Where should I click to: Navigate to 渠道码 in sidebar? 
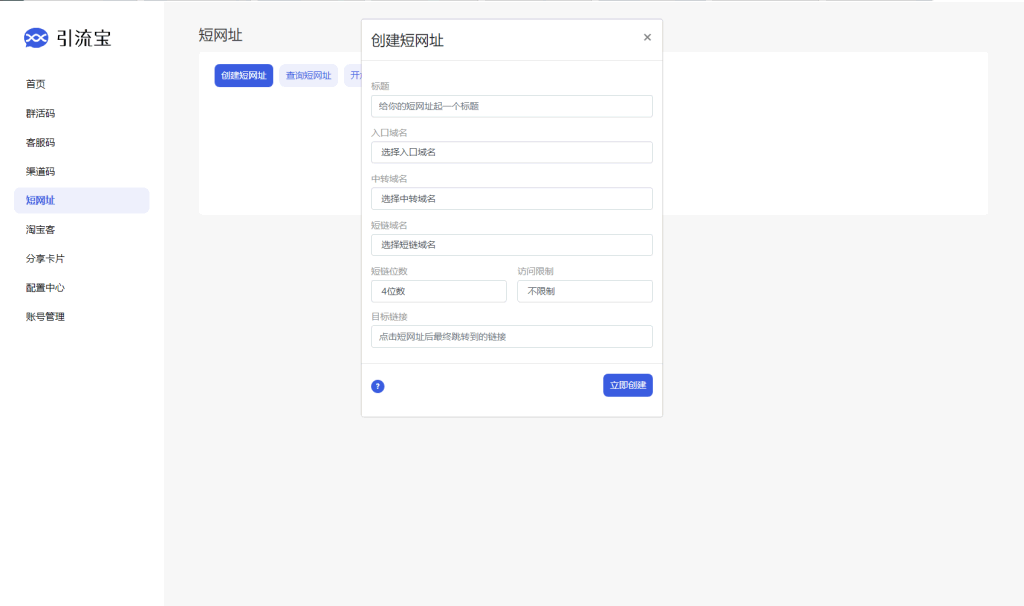pos(41,171)
